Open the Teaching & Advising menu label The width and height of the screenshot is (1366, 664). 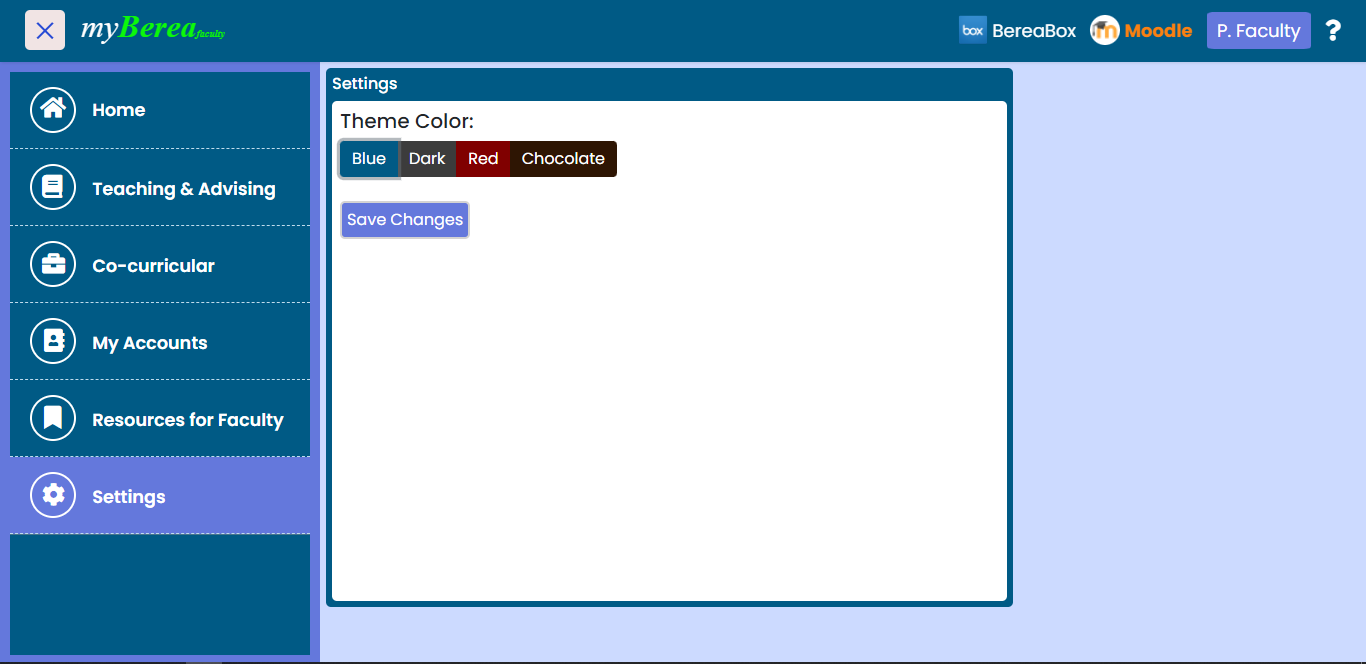pyautogui.click(x=184, y=189)
